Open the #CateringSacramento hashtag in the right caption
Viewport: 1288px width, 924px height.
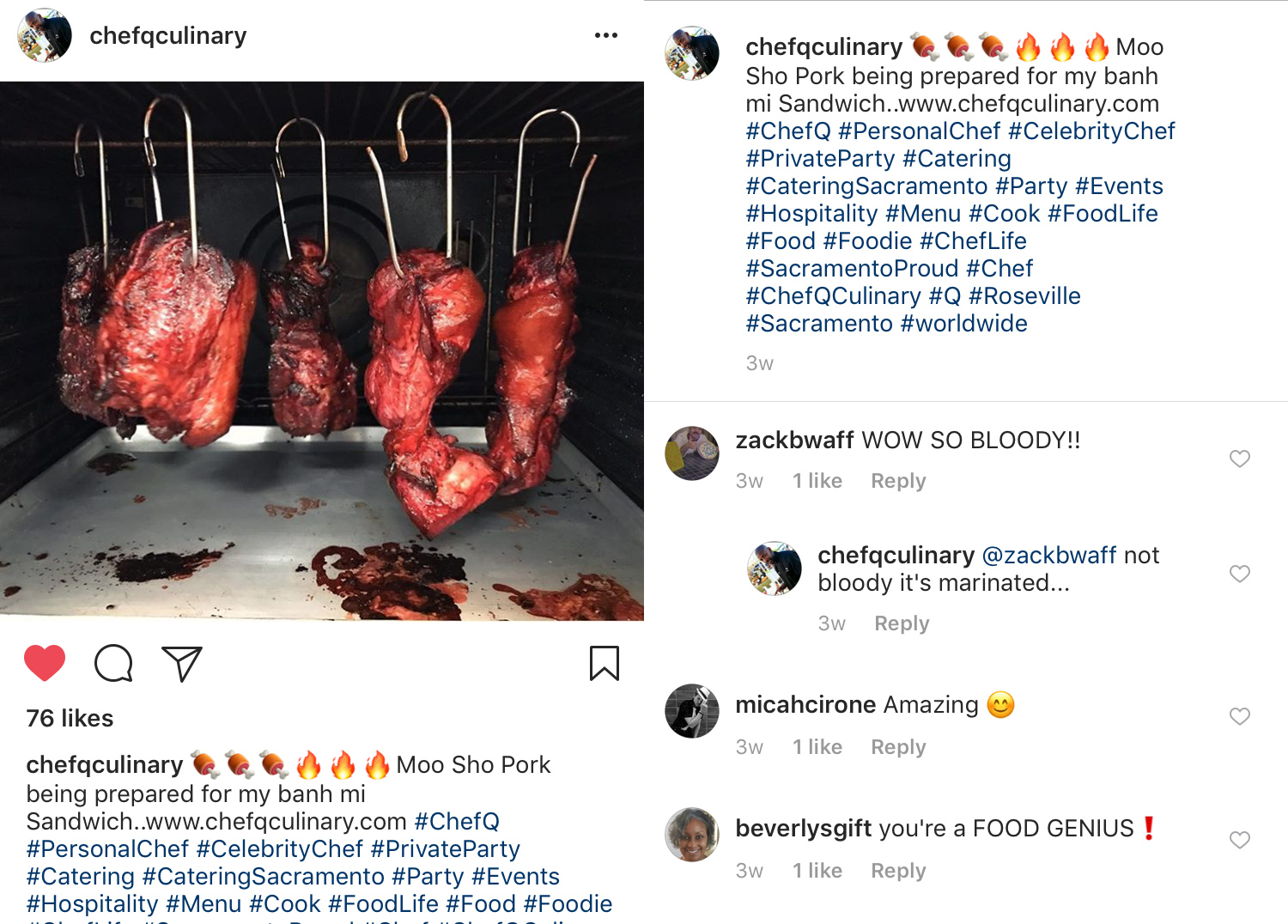pyautogui.click(x=866, y=186)
